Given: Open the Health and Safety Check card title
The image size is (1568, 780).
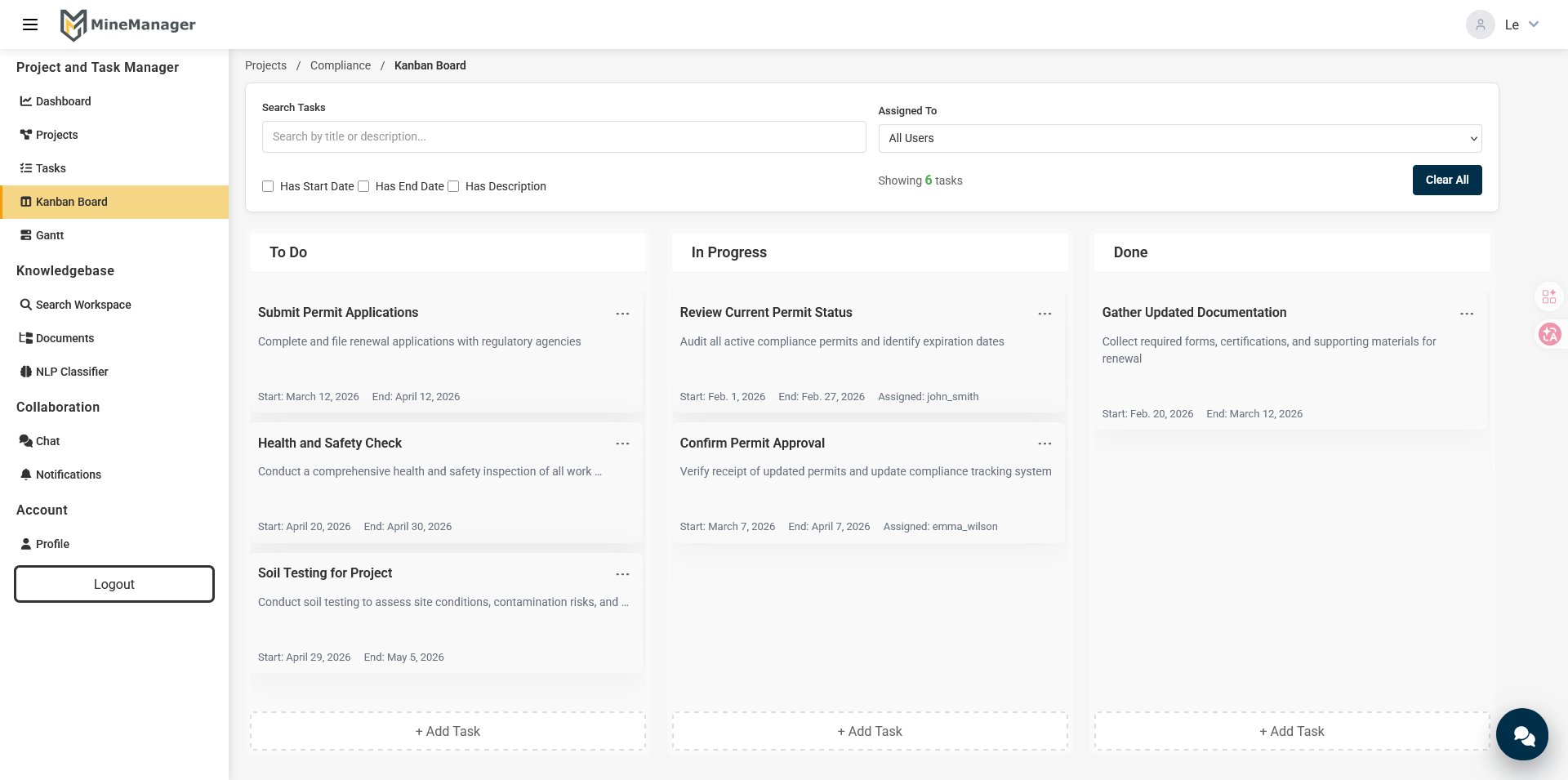Looking at the screenshot, I should [330, 443].
